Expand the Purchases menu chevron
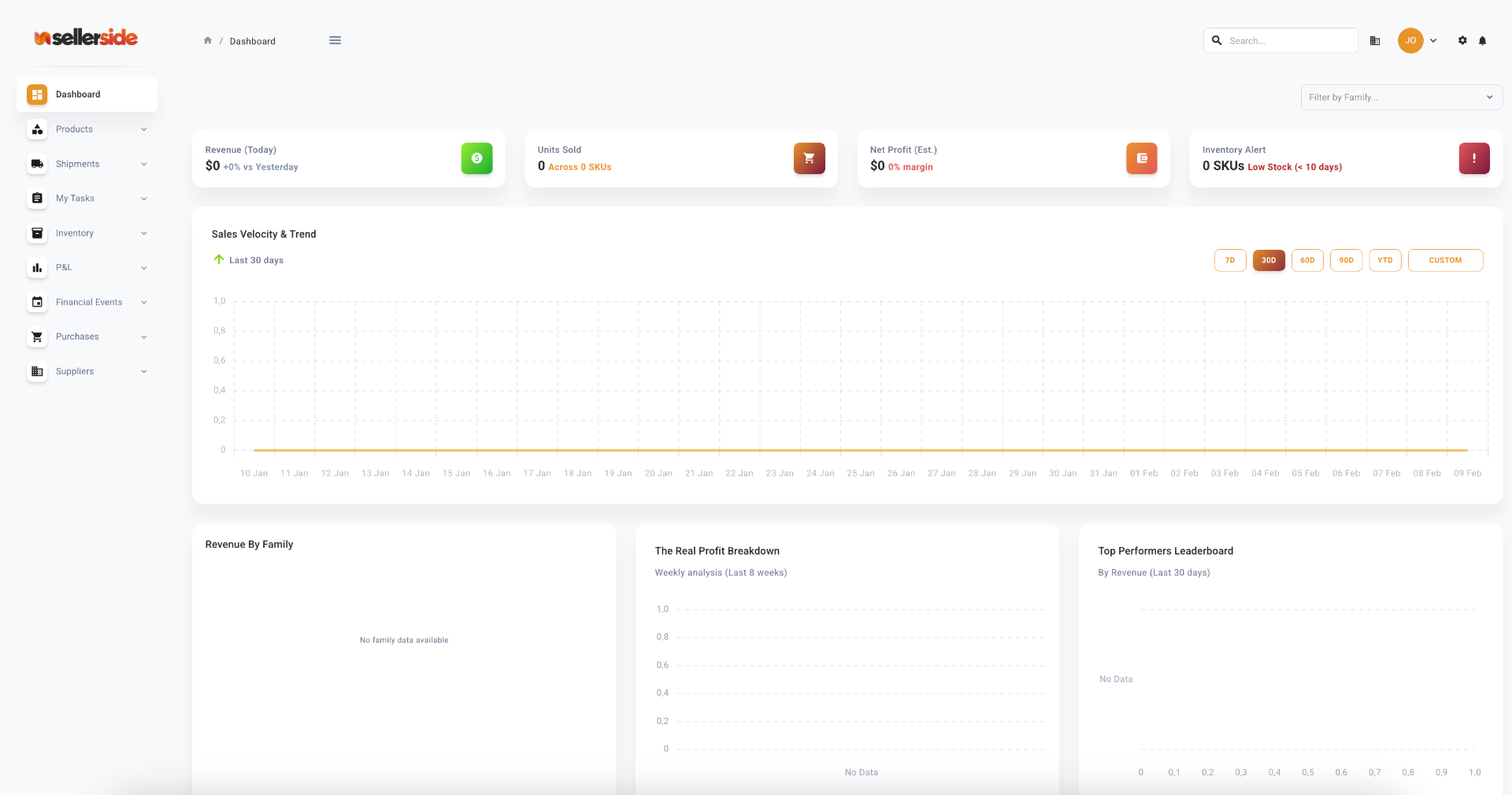This screenshot has height=795, width=1512. pyautogui.click(x=144, y=336)
